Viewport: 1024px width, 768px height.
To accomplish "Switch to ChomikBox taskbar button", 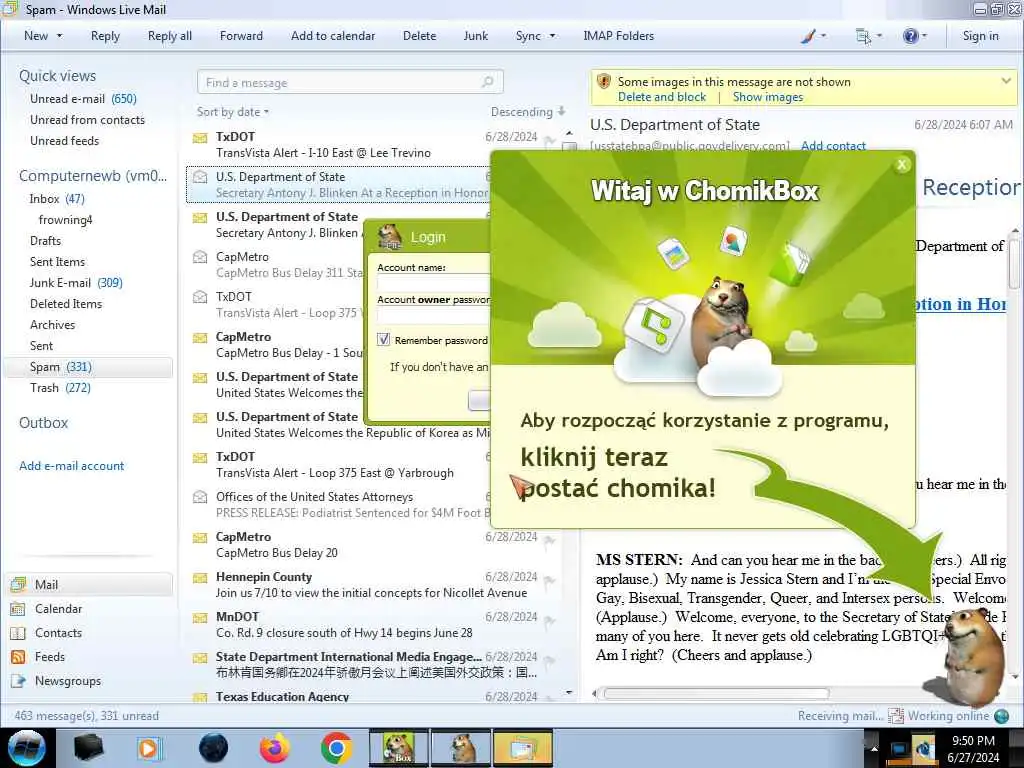I will pos(398,748).
